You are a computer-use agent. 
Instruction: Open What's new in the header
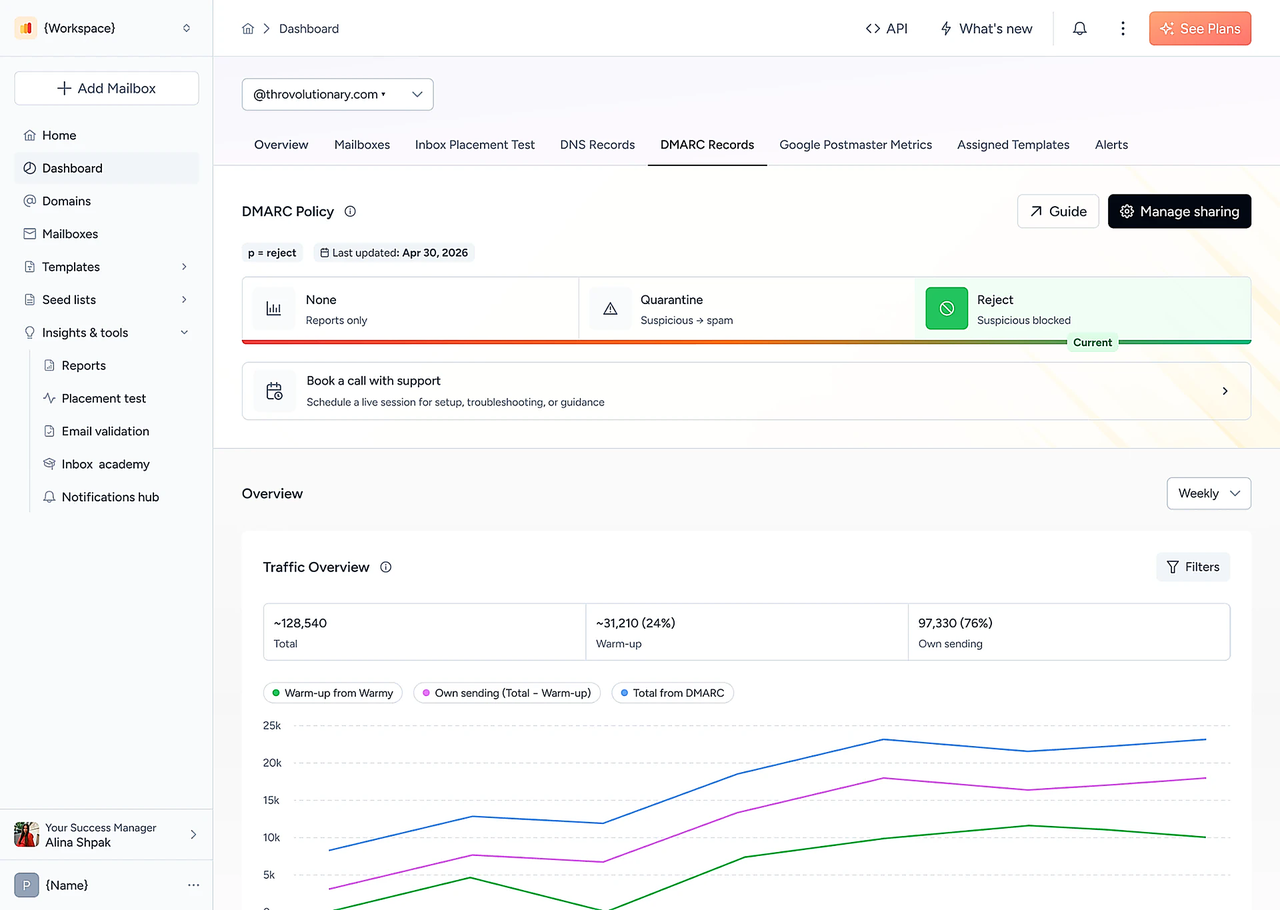(986, 29)
